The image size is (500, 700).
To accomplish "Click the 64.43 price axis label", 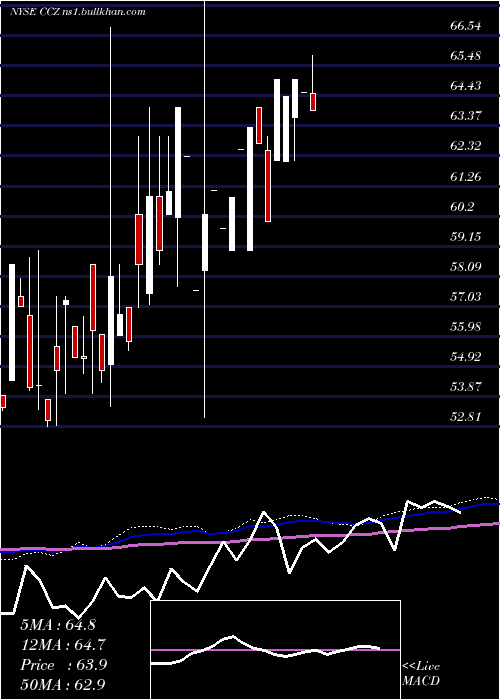I will [466, 86].
